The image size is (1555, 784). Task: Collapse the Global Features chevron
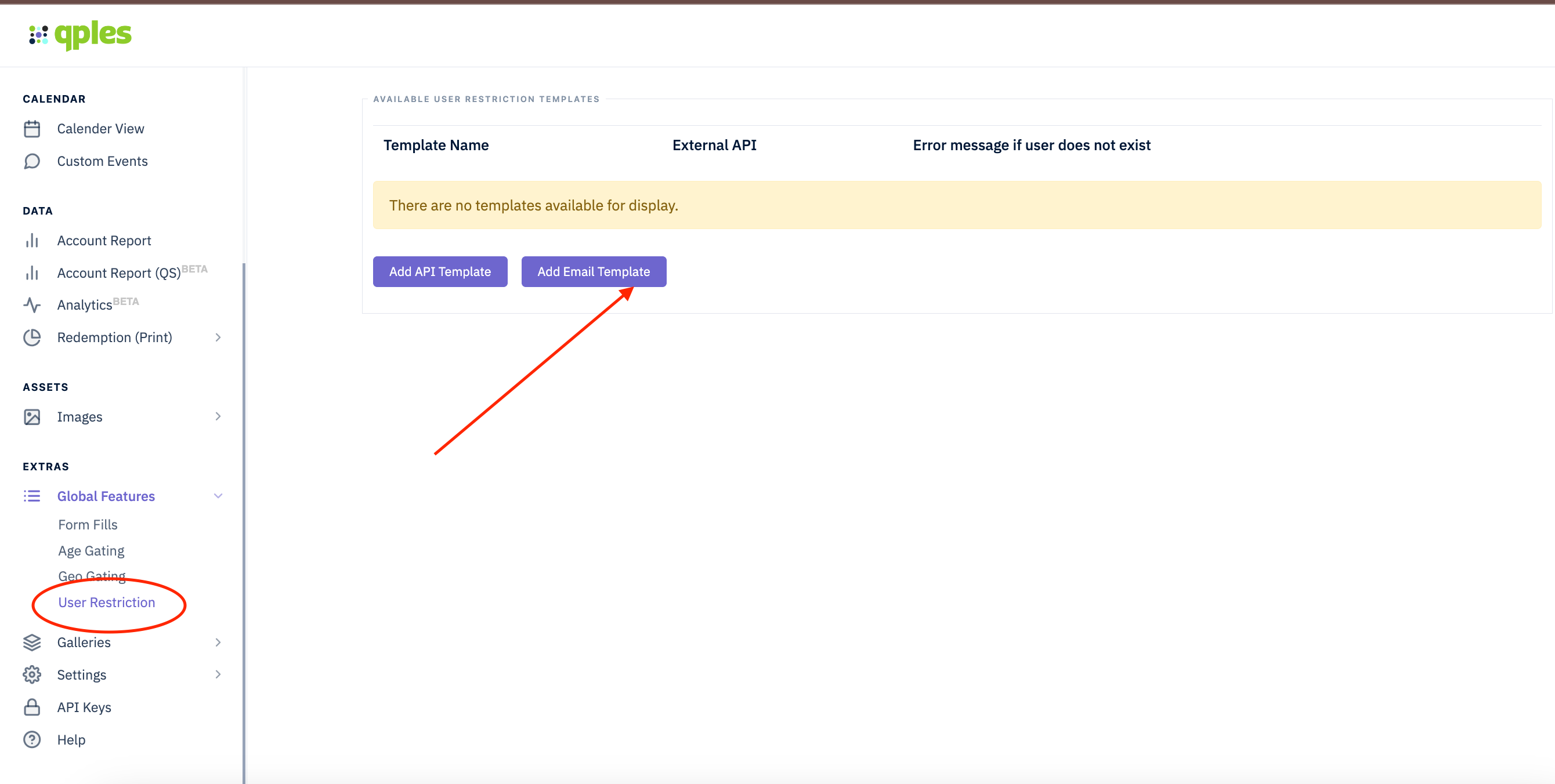pos(218,496)
